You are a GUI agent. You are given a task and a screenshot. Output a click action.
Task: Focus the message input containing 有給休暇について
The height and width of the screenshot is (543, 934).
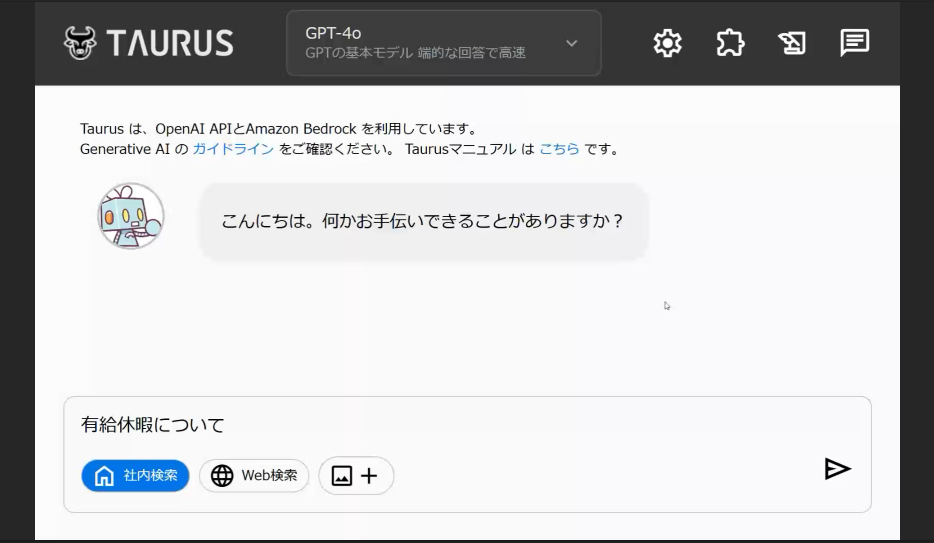(x=467, y=425)
